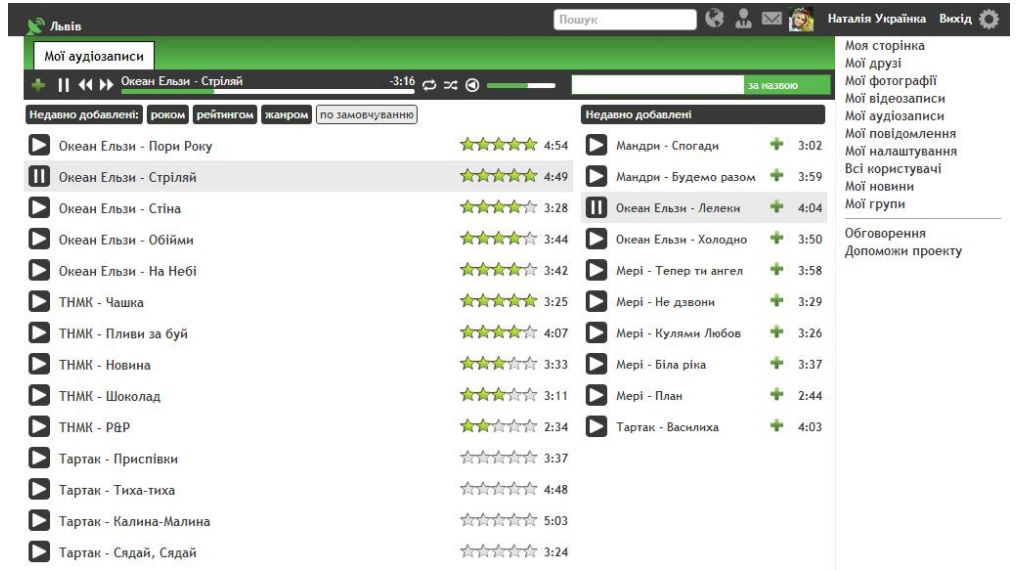Add Мері - Тепер ти ангел plus icon
This screenshot has width=1020, height=570.
click(777, 269)
